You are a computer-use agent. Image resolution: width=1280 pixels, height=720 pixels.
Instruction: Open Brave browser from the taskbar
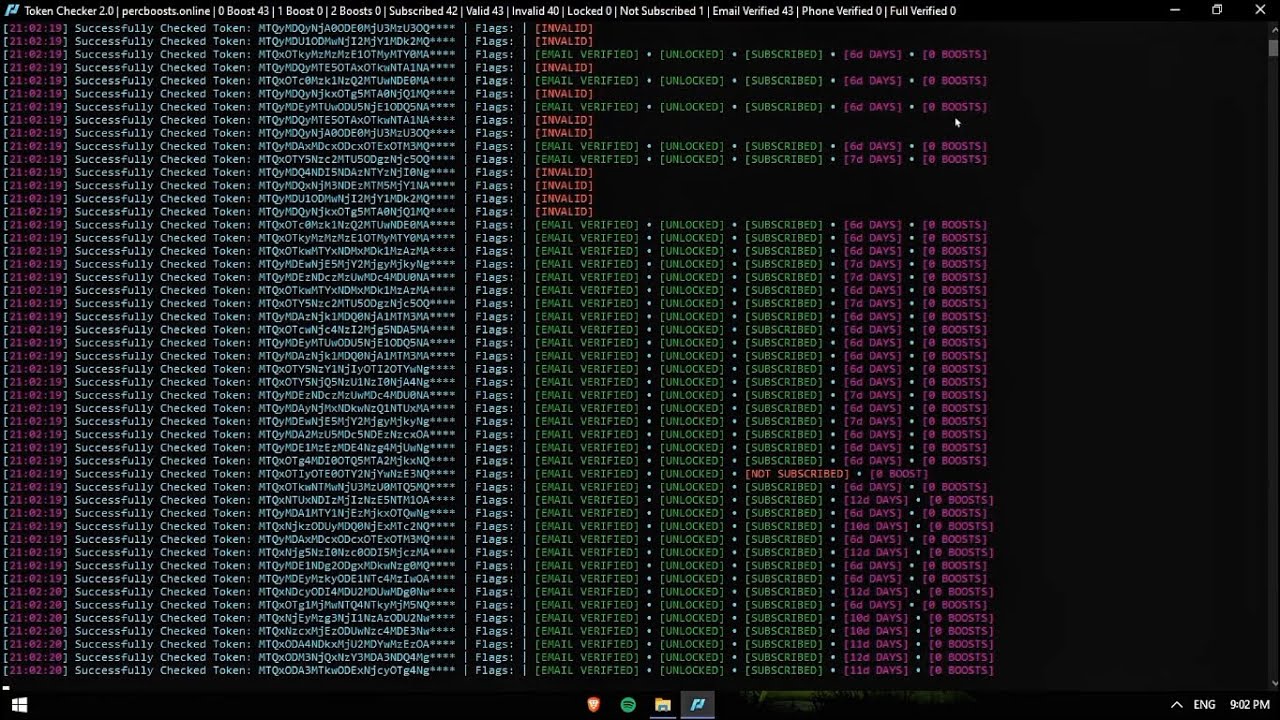coord(593,705)
